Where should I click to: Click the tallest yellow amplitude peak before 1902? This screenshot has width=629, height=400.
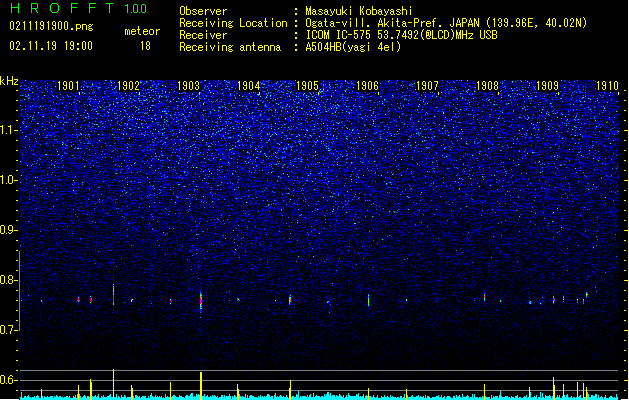point(114,384)
